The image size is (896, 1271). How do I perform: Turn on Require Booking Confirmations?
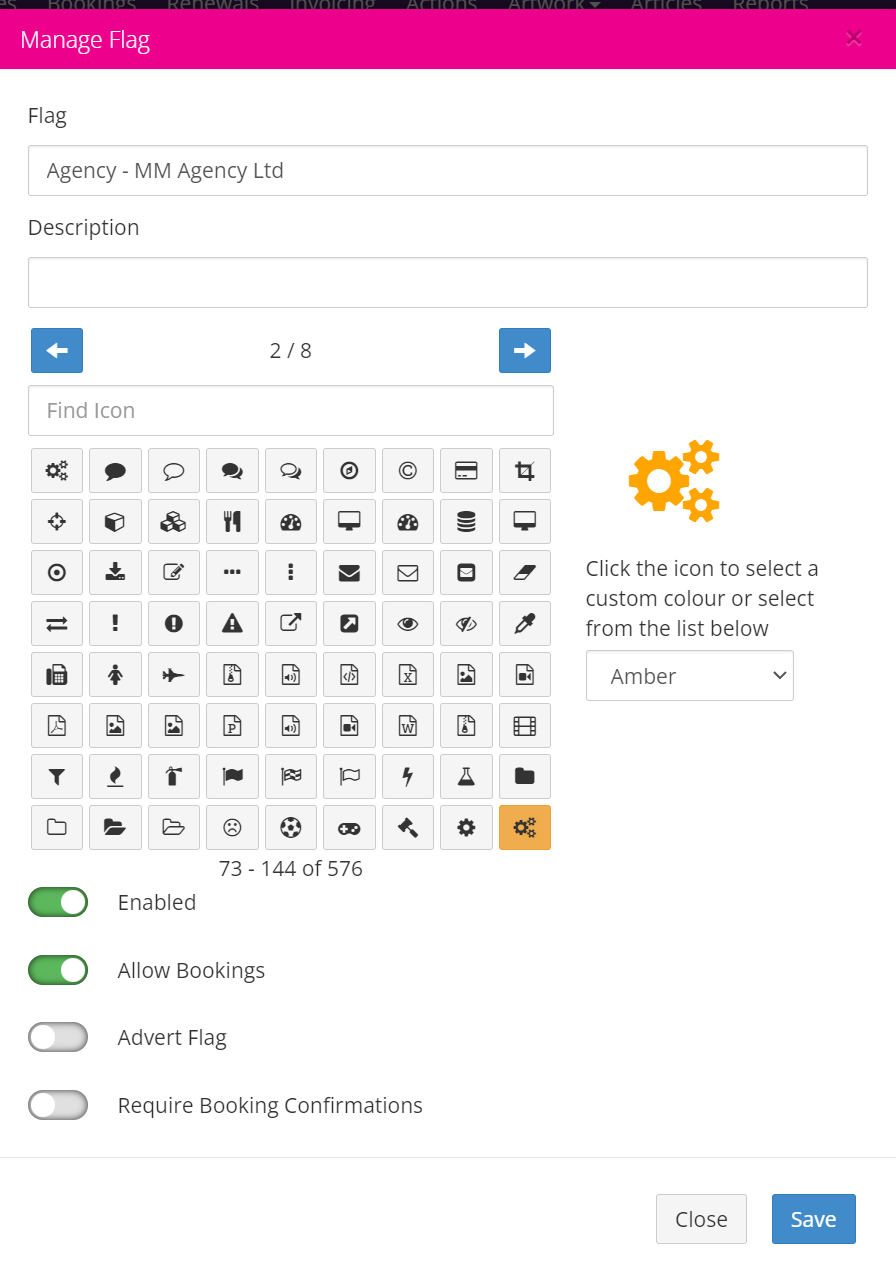coord(58,1105)
